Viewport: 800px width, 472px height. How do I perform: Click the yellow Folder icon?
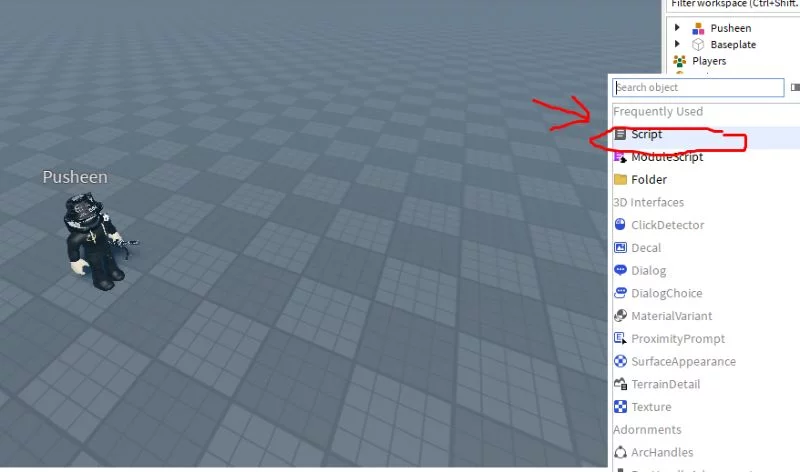click(x=621, y=180)
